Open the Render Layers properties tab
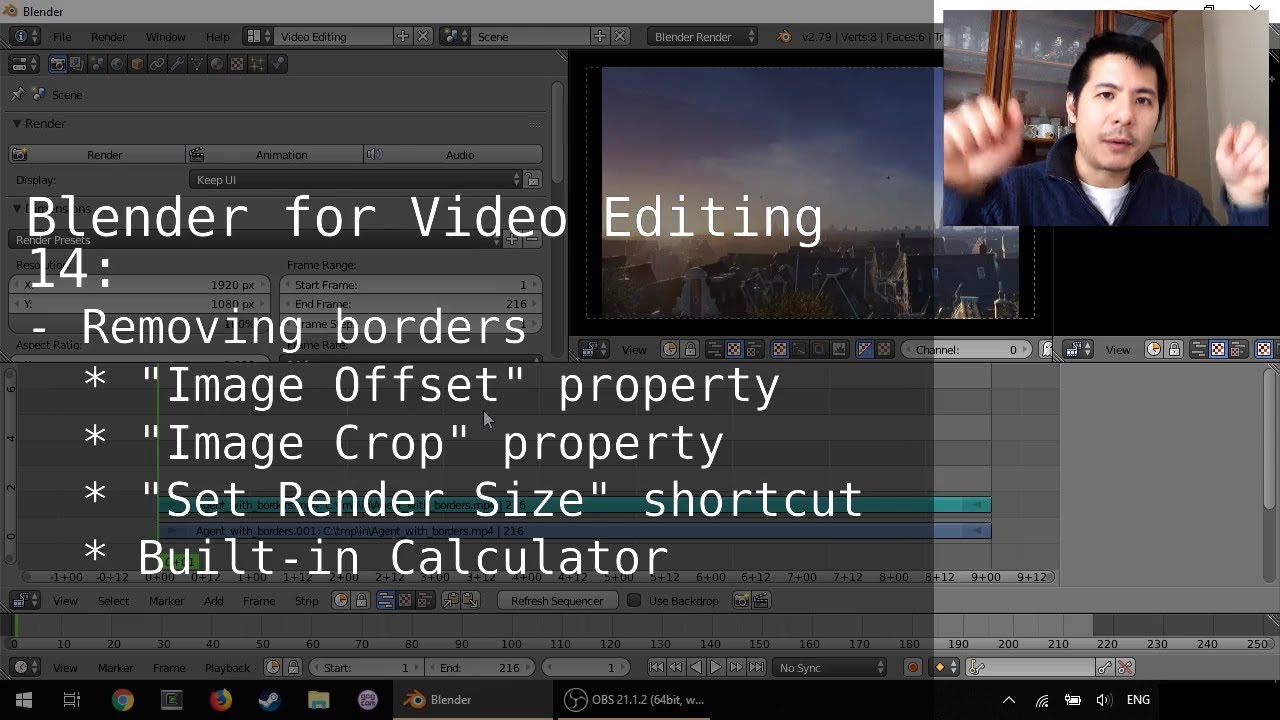The width and height of the screenshot is (1280, 720). click(x=77, y=64)
